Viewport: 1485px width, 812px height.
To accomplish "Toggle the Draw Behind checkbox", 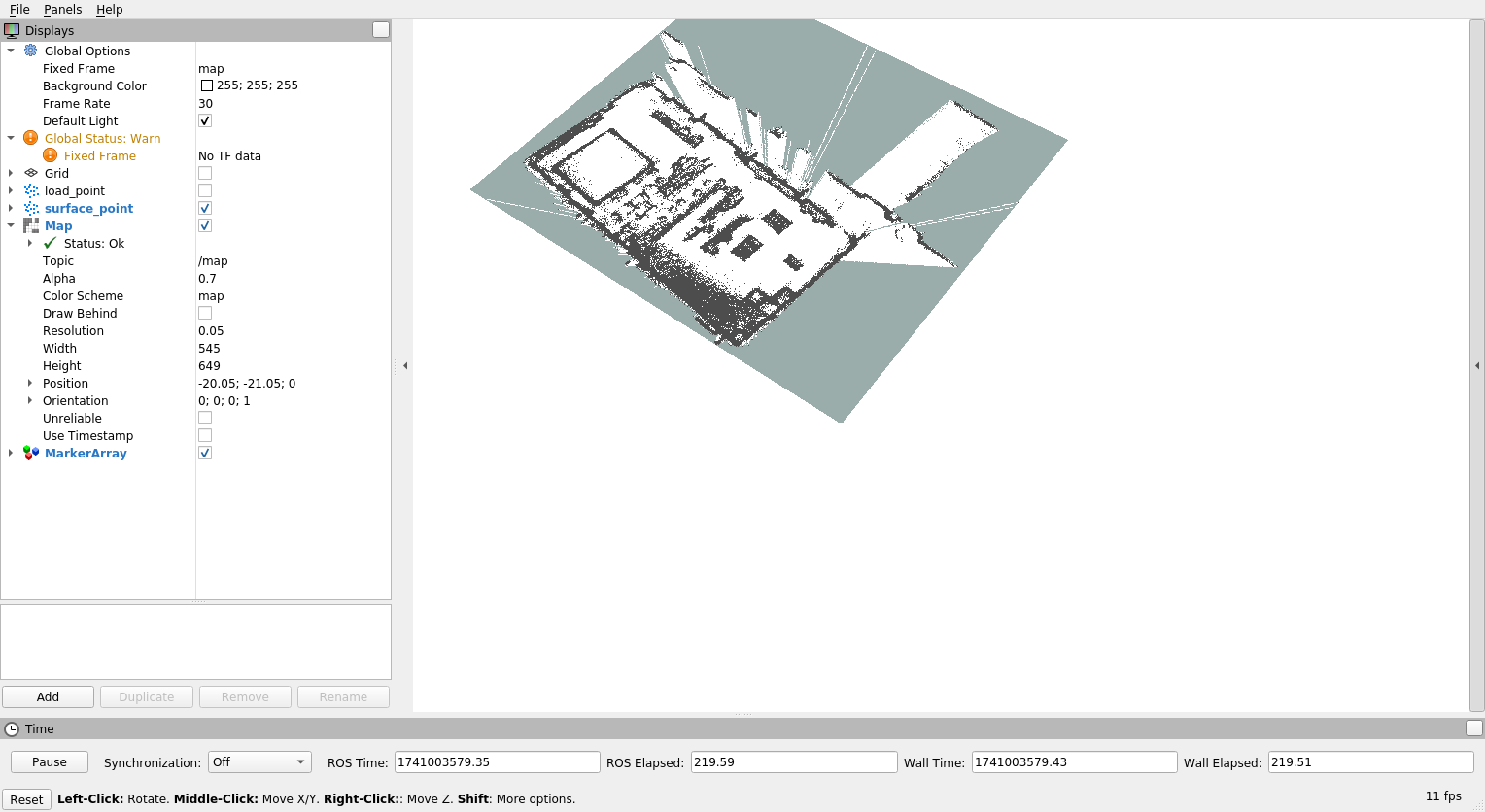I will [205, 313].
